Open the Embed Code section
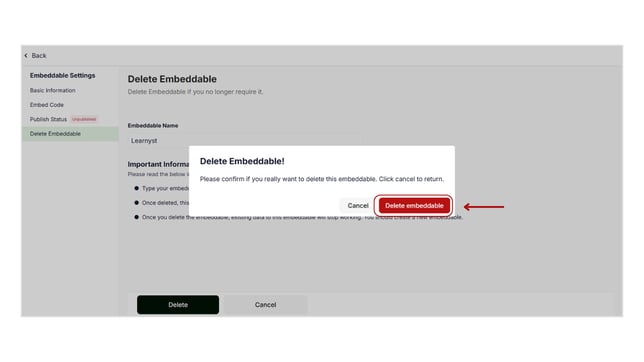 coord(47,105)
